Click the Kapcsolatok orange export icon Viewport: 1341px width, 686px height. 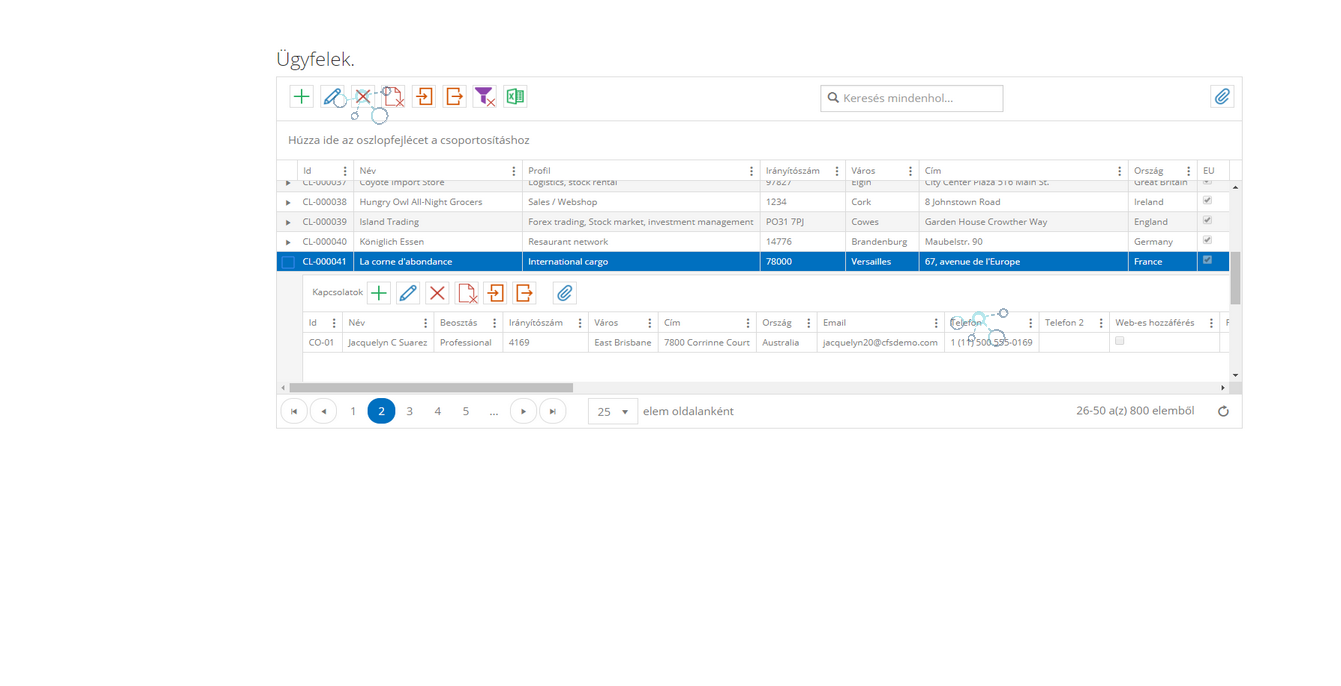point(525,293)
